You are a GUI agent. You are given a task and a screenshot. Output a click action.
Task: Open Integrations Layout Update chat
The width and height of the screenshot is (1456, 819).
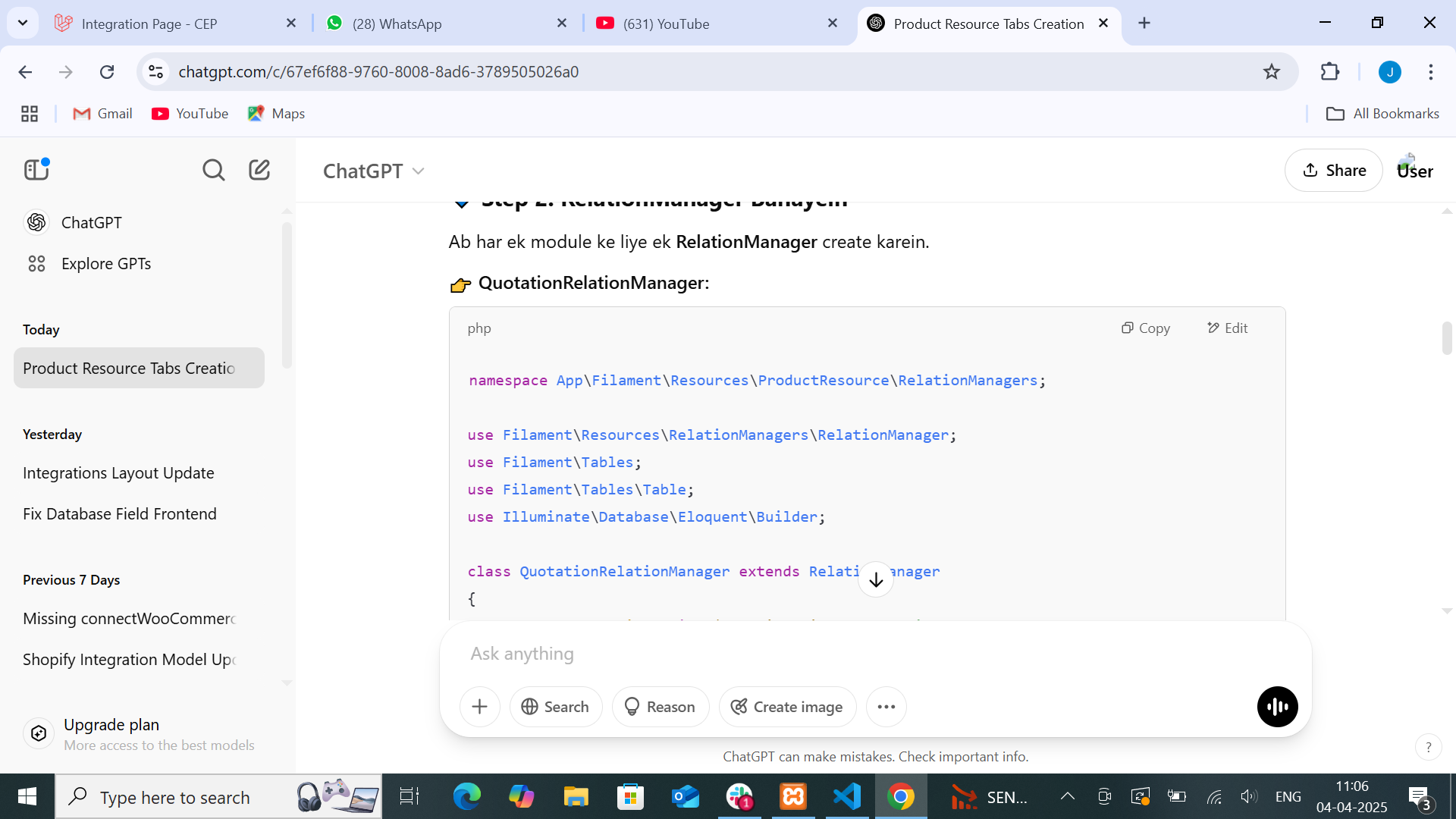(140, 472)
